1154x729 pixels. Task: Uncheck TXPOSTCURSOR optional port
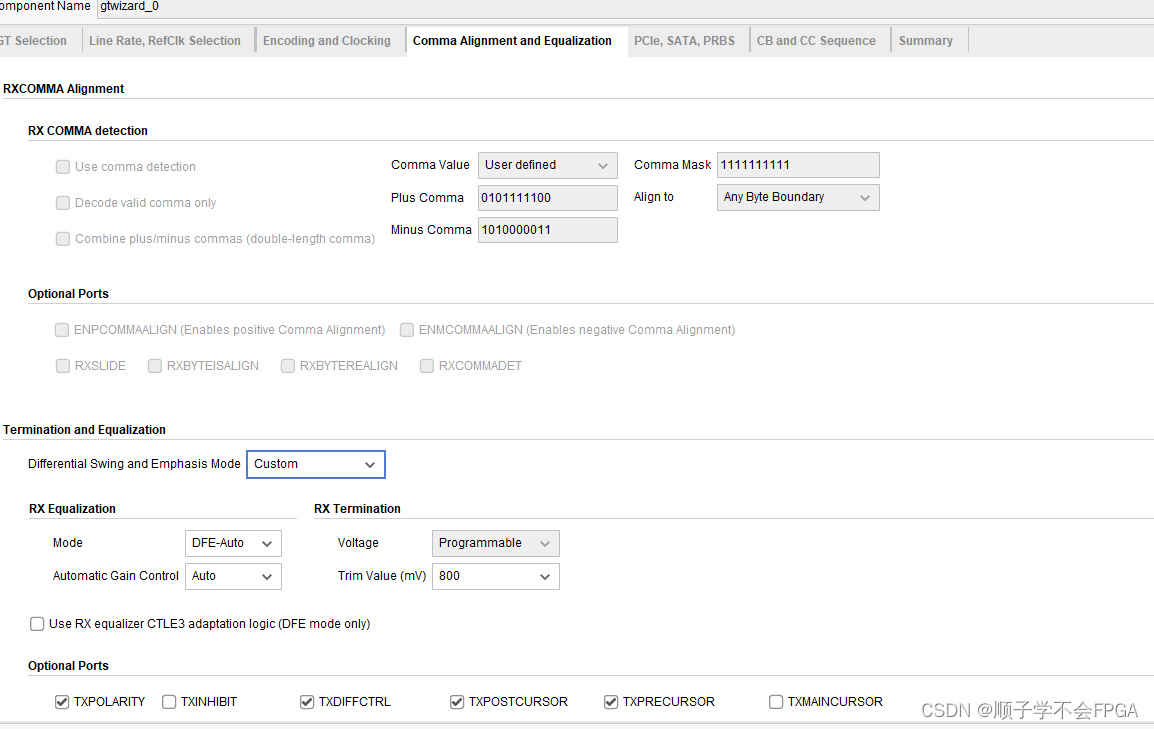coord(457,703)
